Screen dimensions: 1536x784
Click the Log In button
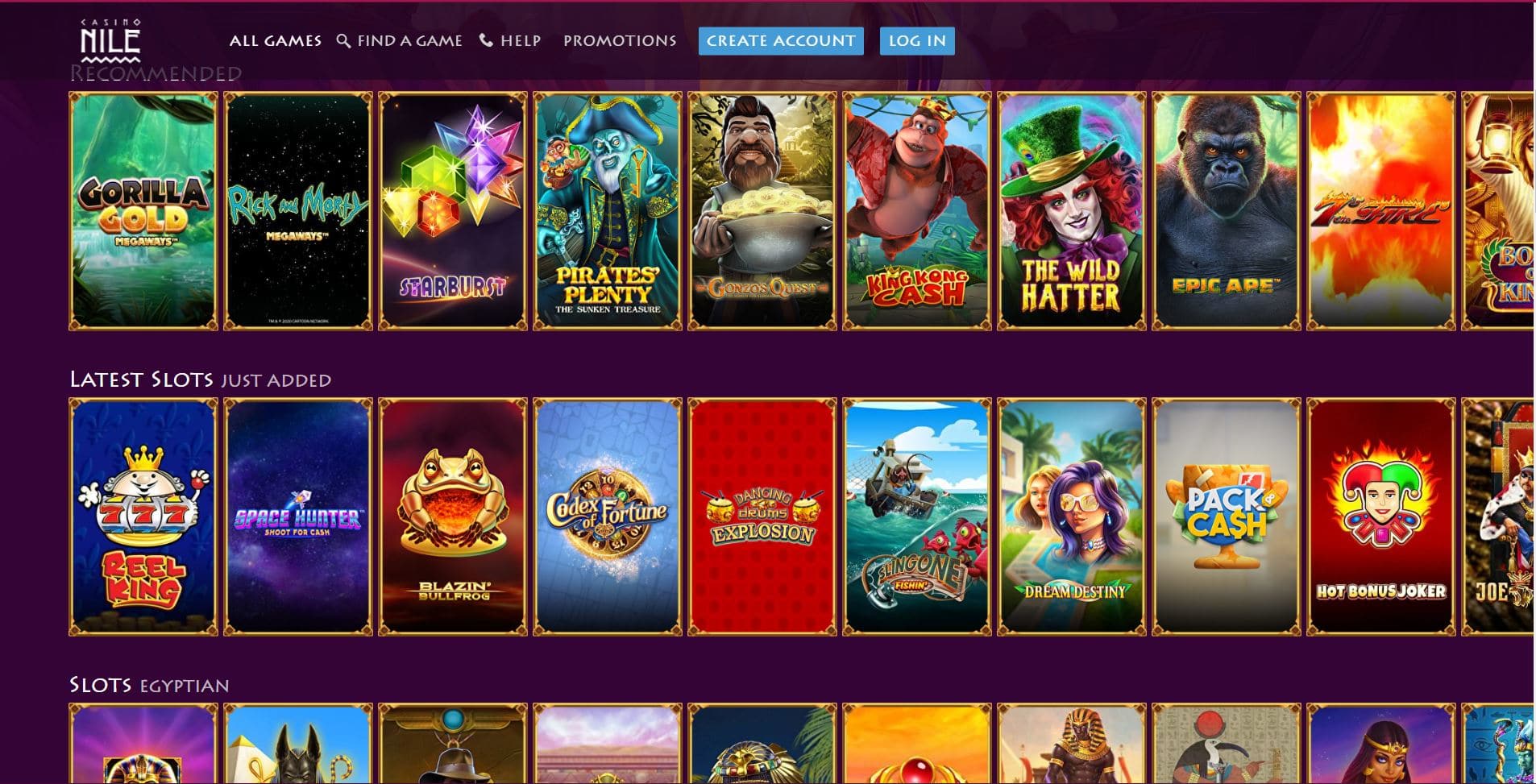(917, 41)
